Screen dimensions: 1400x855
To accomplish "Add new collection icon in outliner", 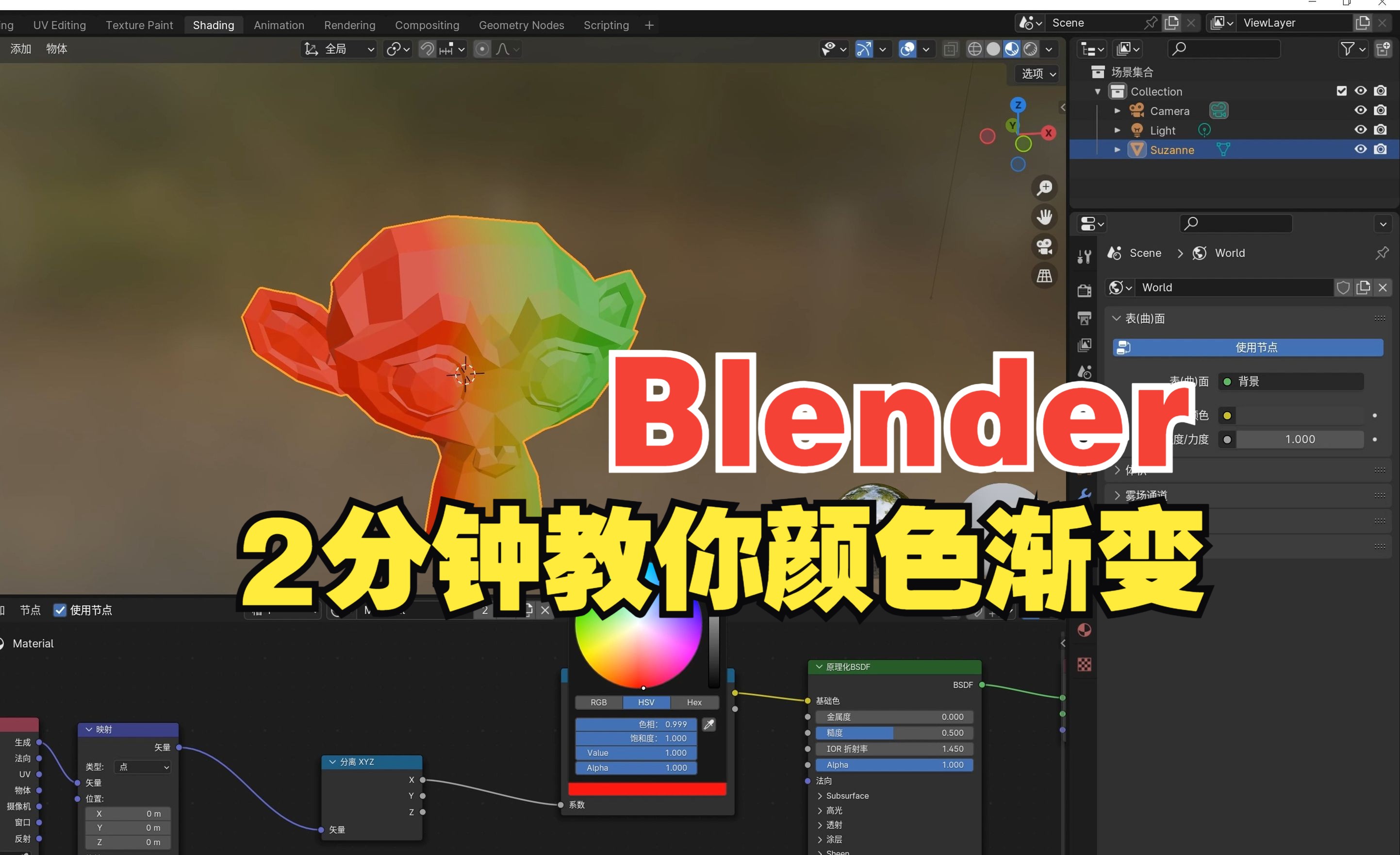I will 1383,49.
